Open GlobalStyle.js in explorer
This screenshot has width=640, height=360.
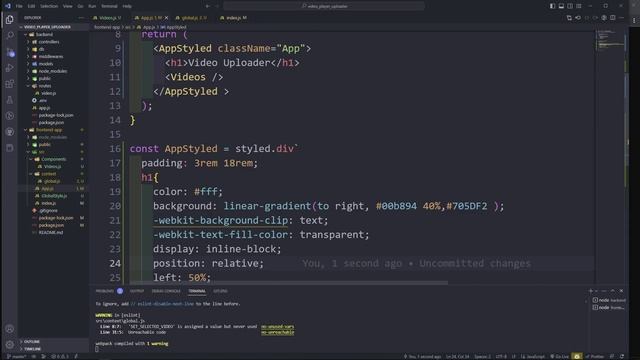[x=53, y=196]
